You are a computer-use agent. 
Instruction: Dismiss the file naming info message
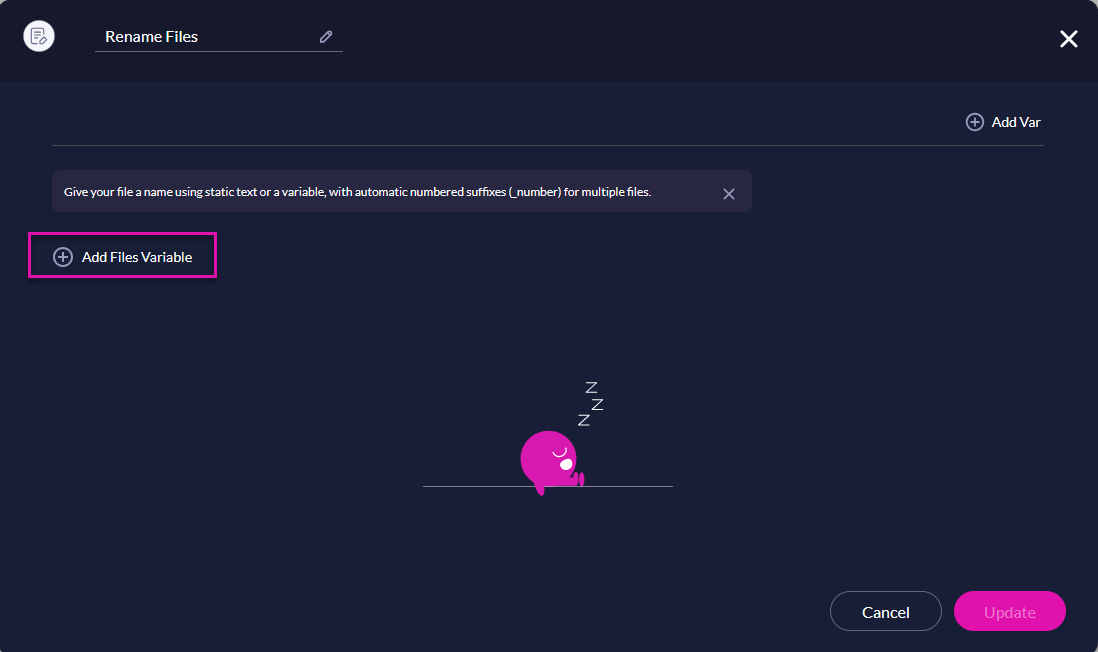point(729,193)
